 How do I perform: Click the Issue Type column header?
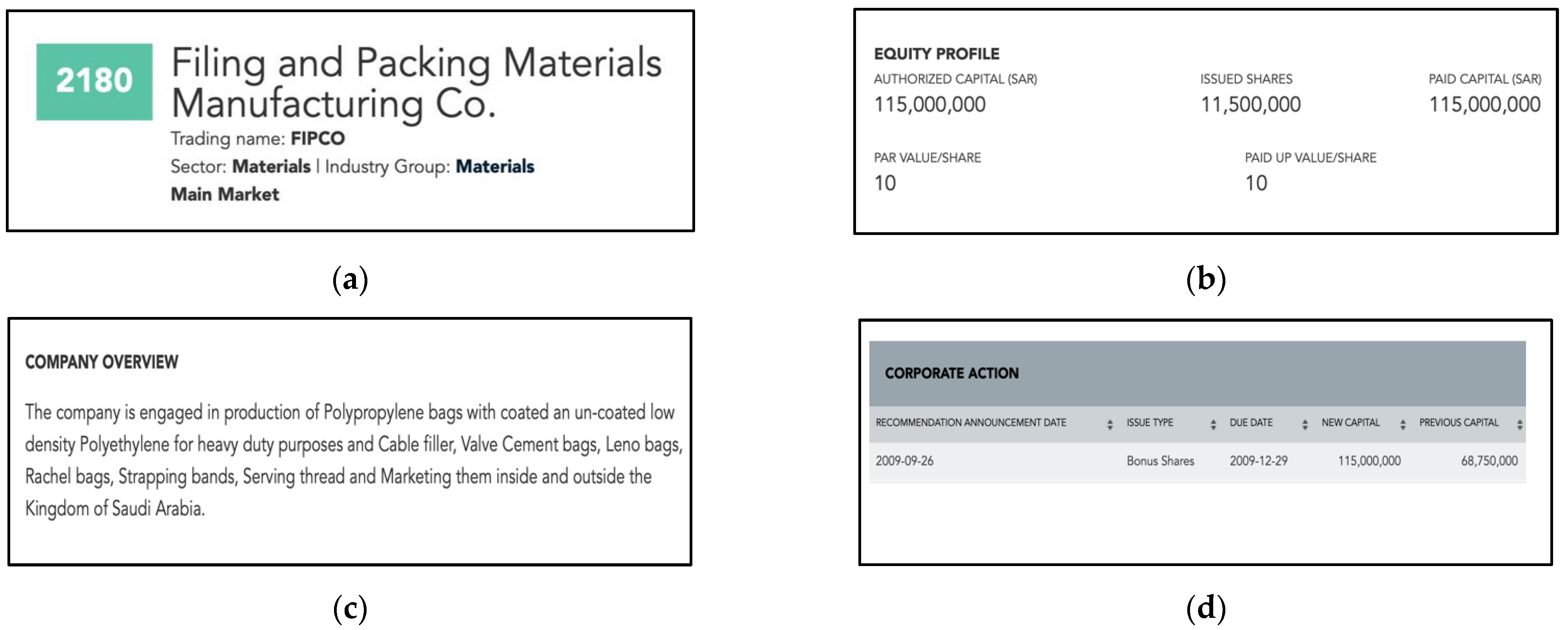pos(1149,422)
